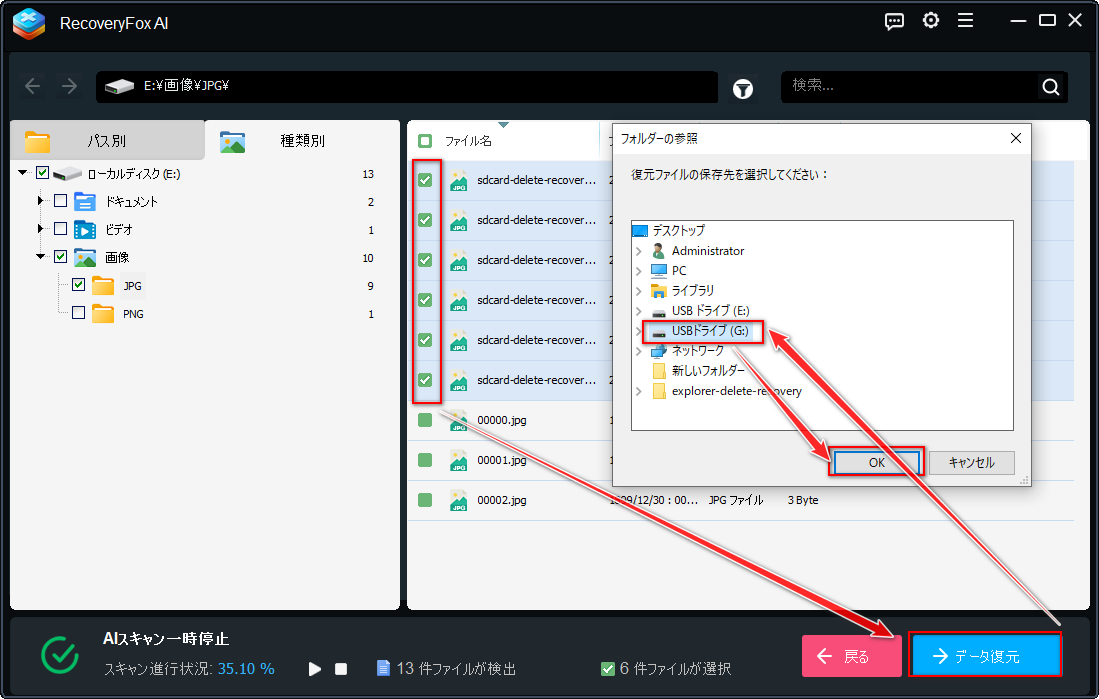Viewport: 1099px width, 699px height.
Task: Expand the ビデオ tree node
Action: (x=41, y=229)
